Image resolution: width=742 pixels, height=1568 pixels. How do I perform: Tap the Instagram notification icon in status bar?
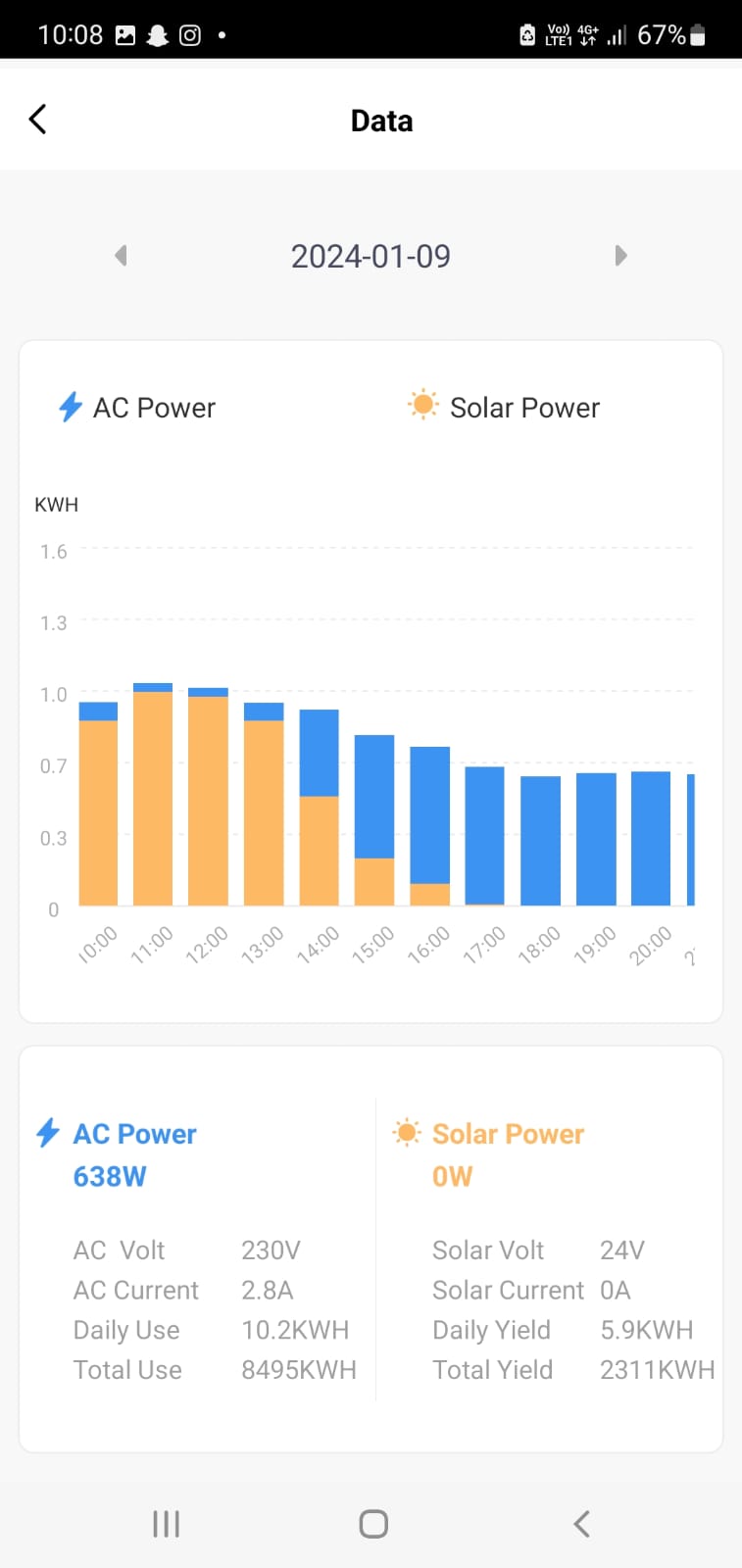[190, 35]
